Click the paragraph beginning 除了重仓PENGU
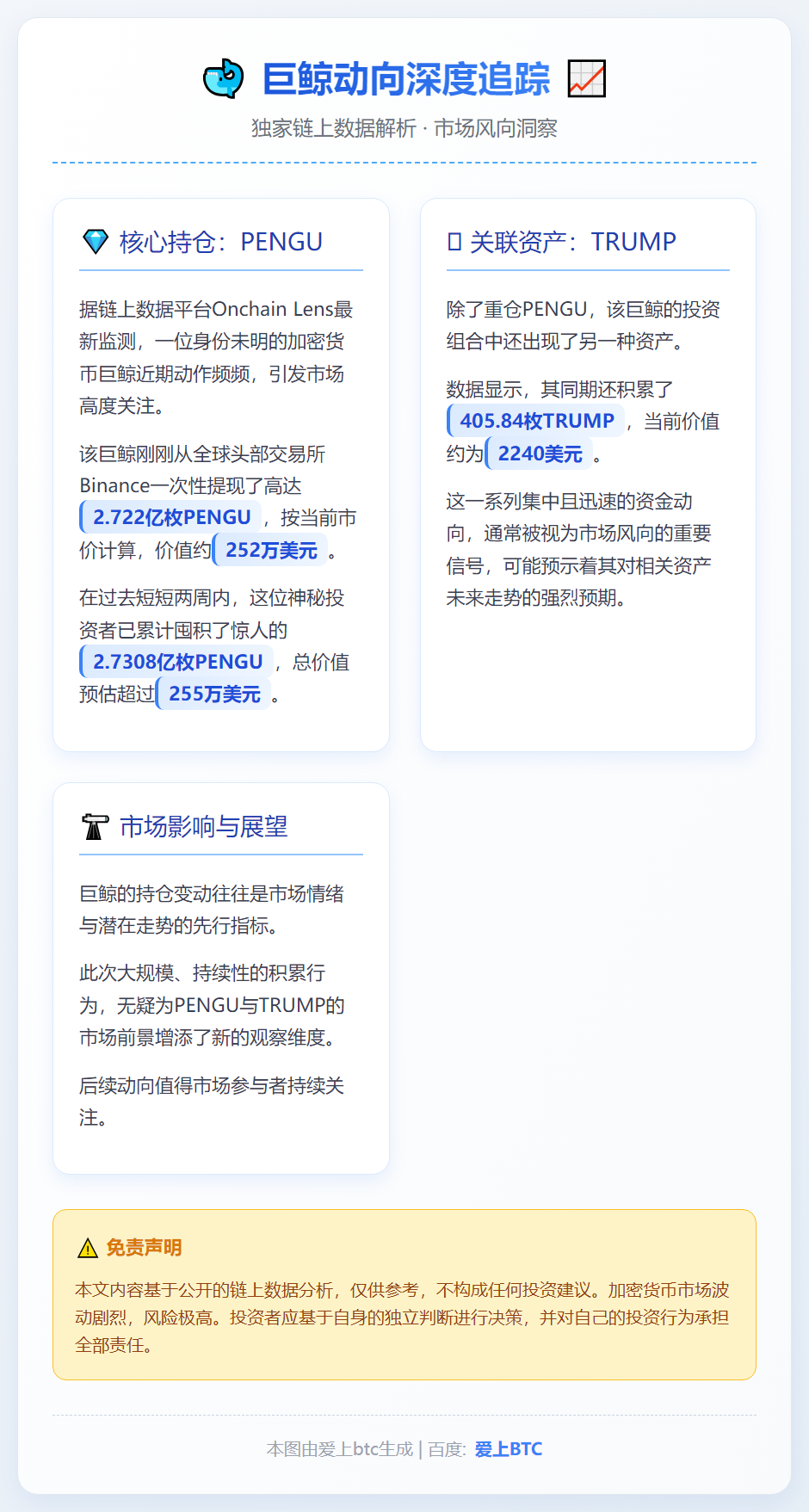This screenshot has width=809, height=1512. coord(584,325)
